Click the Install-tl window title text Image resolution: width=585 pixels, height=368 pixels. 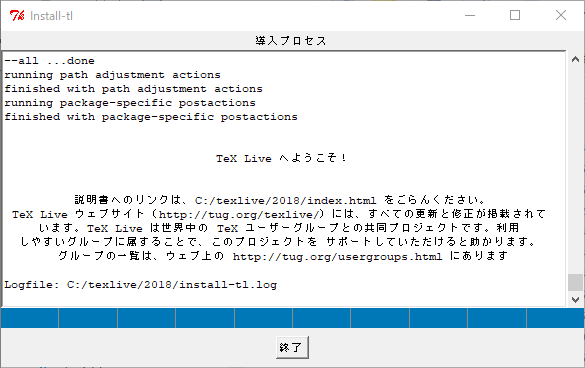click(x=51, y=16)
